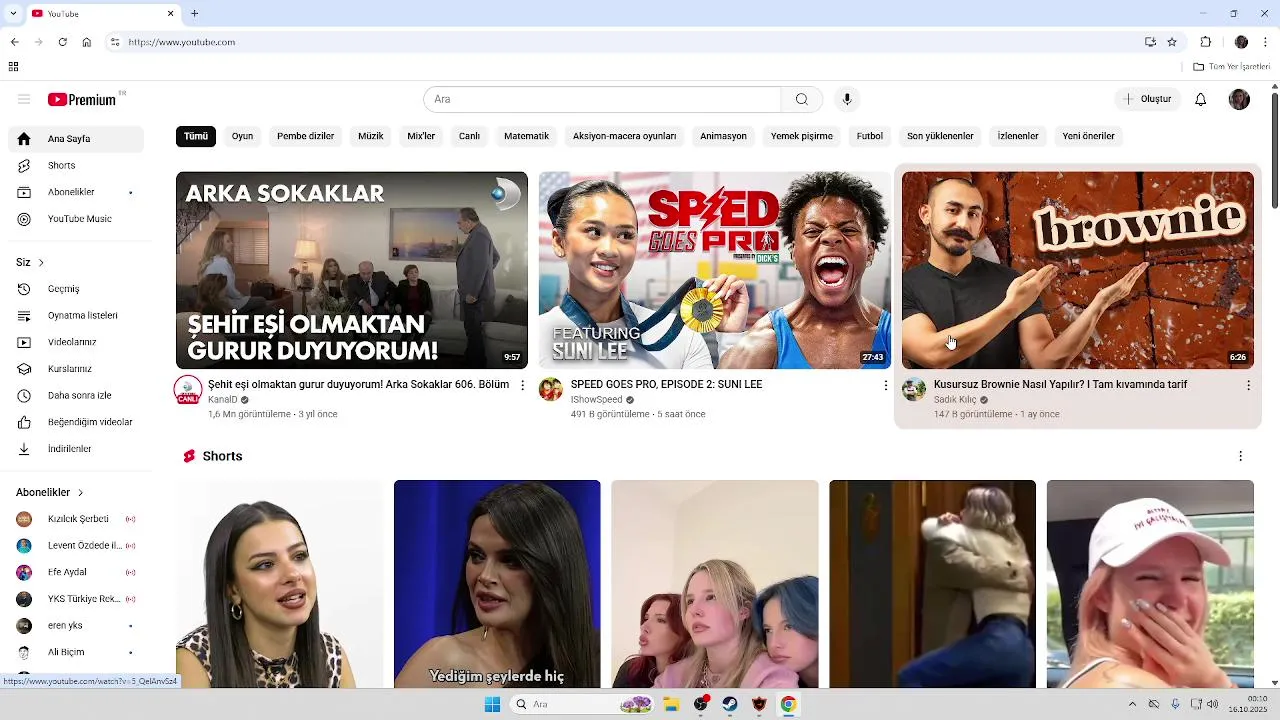Open Shorts from the sidebar

coord(76,165)
